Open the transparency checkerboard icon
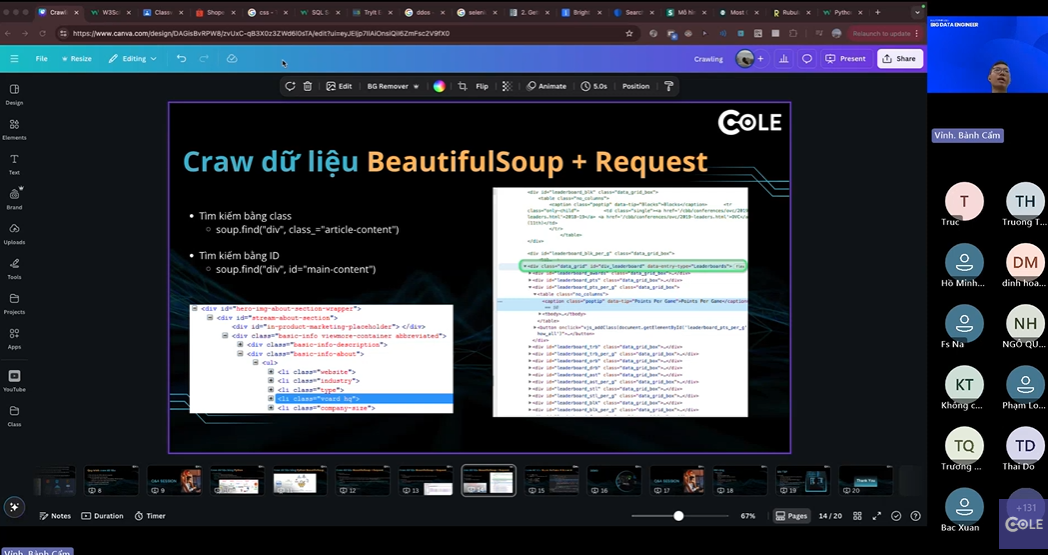1048x555 pixels. pos(507,86)
